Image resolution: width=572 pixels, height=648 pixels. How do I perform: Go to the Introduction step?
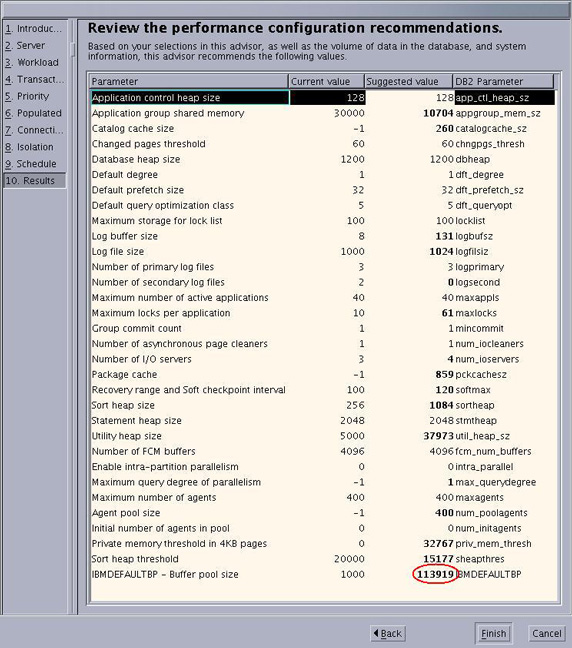[34, 29]
